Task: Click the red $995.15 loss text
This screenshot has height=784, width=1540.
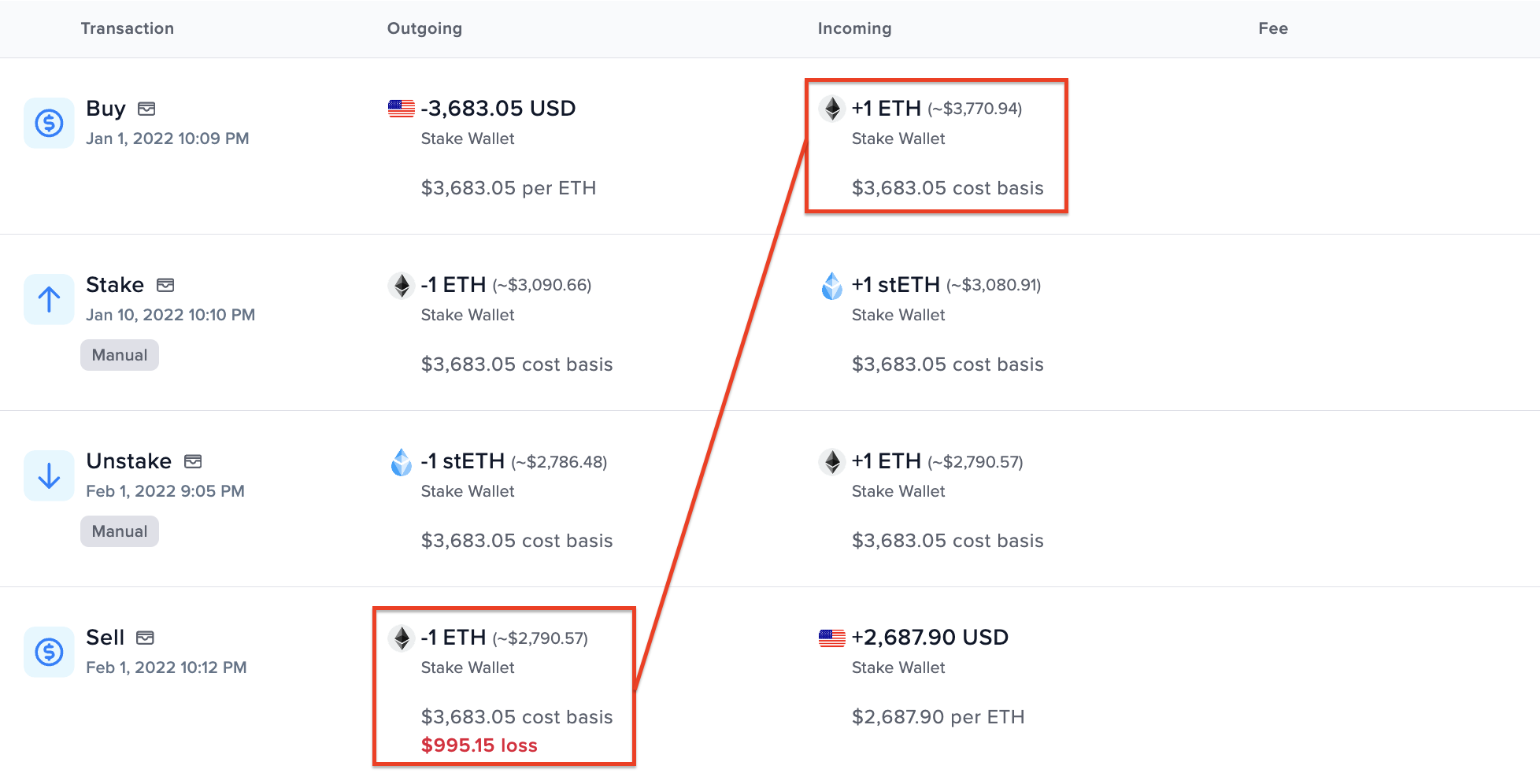Action: [479, 745]
